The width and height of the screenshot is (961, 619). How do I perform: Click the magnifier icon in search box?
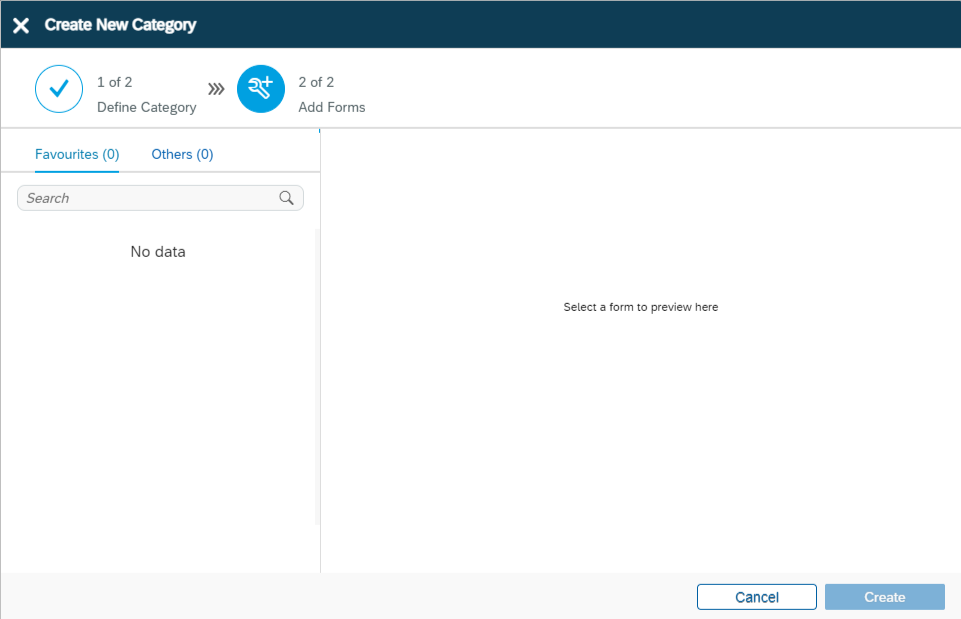287,198
